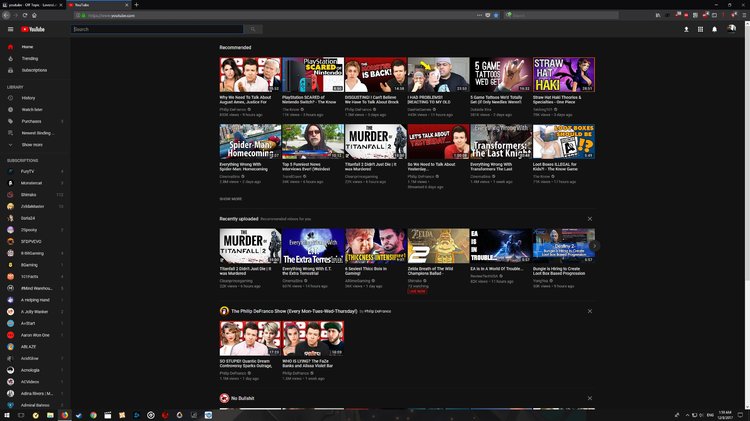
Task: Play Transformers The Last Knight thumbnail
Action: click(501, 142)
